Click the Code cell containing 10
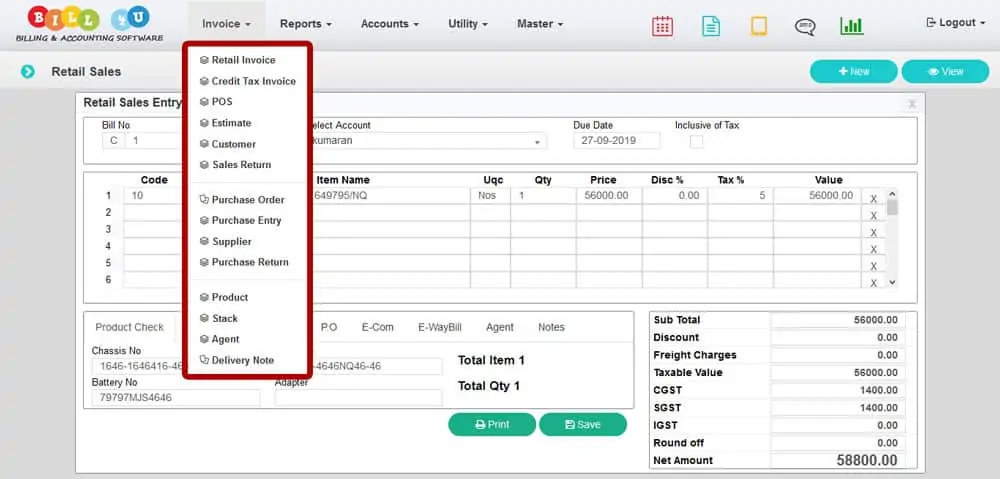1000x479 pixels. (x=152, y=196)
